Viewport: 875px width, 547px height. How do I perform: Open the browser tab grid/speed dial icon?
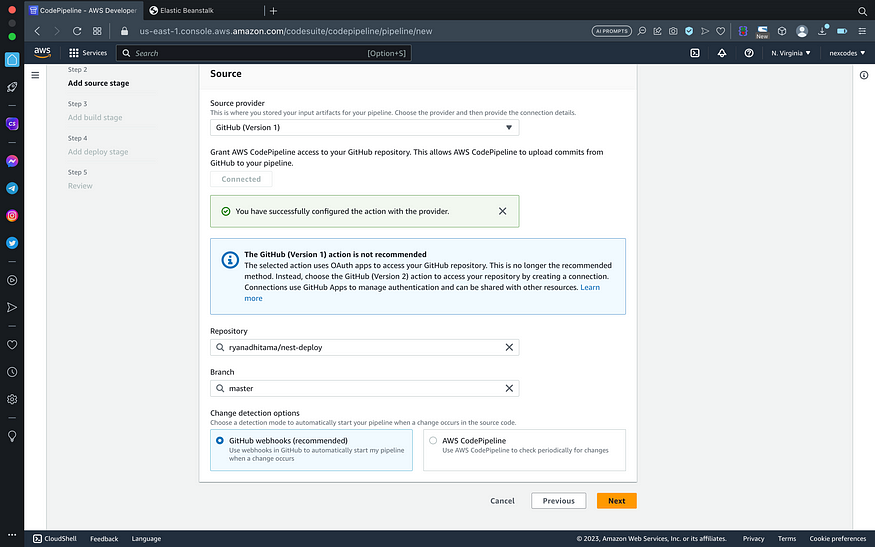coord(97,31)
